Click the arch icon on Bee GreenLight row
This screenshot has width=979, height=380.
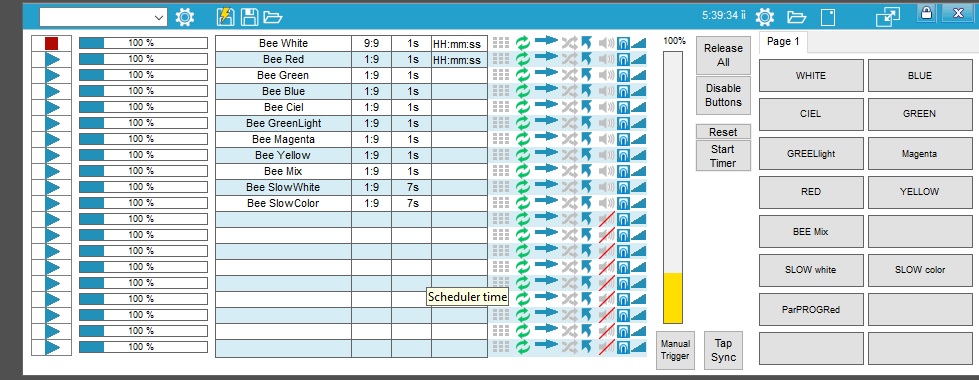[622, 124]
